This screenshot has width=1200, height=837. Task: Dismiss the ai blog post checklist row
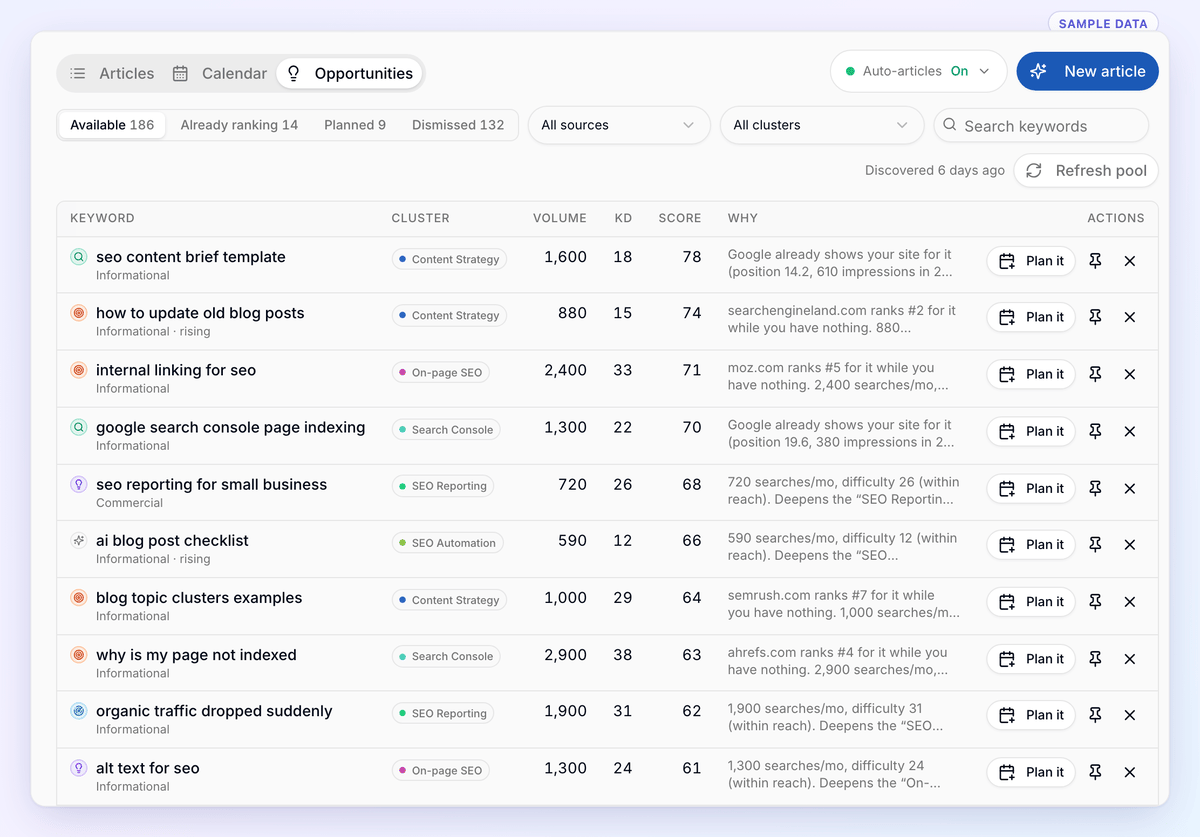coord(1130,545)
